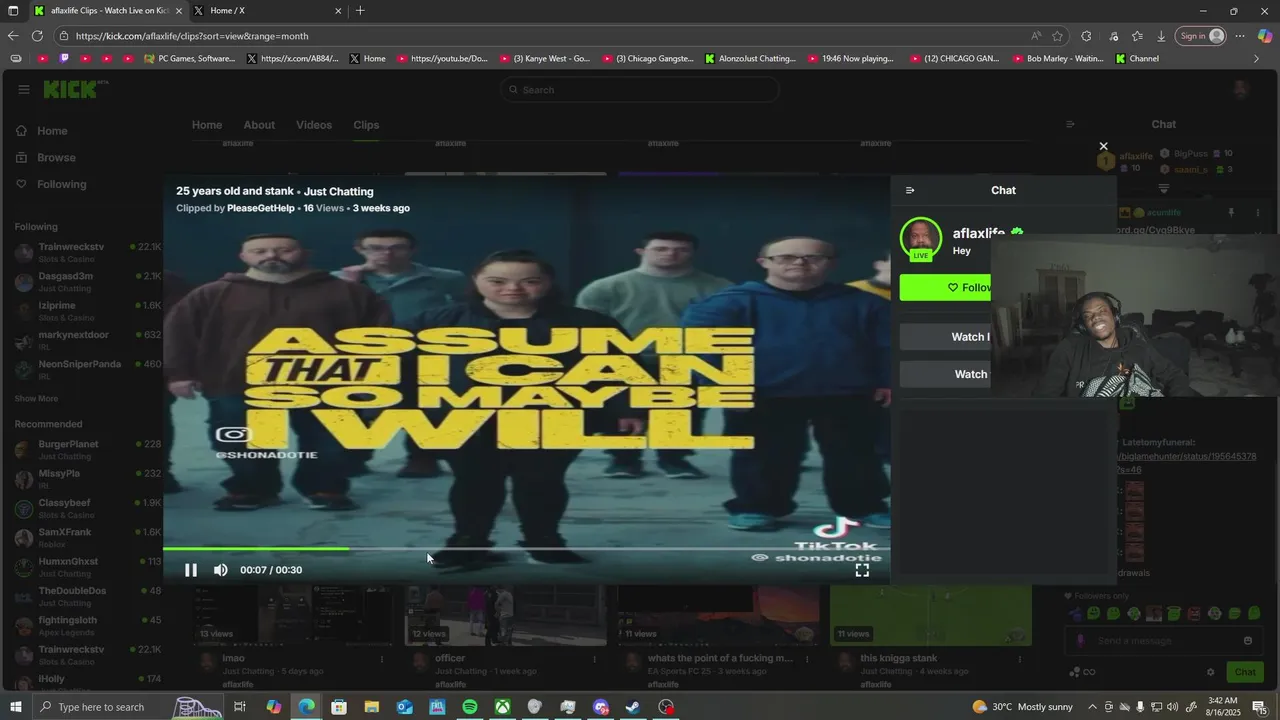The height and width of the screenshot is (720, 1280).
Task: Open Xbox app from the taskbar
Action: point(503,707)
